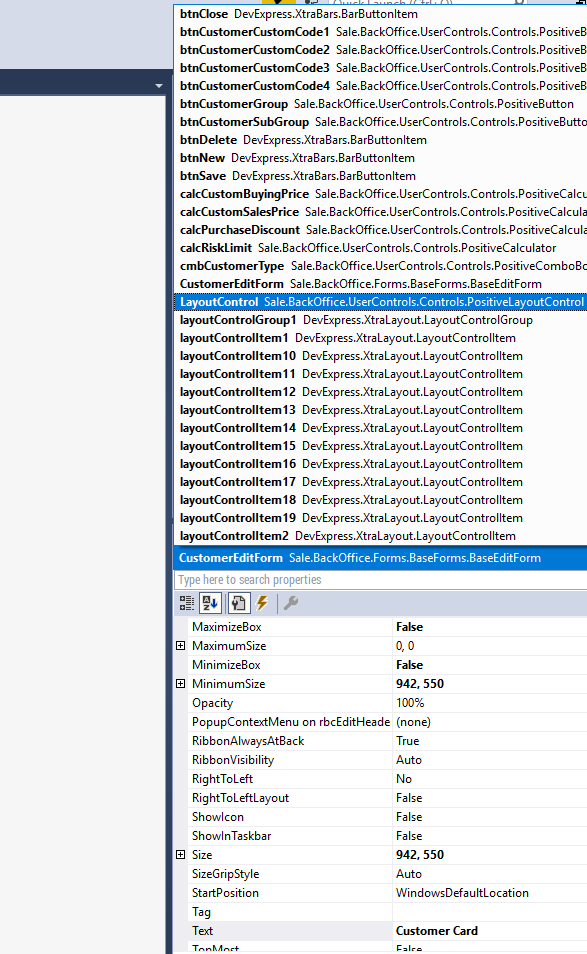Screen dimensions: 587x954
Task: Select layoutControlItem2 entry
Action: [x=381, y=536]
